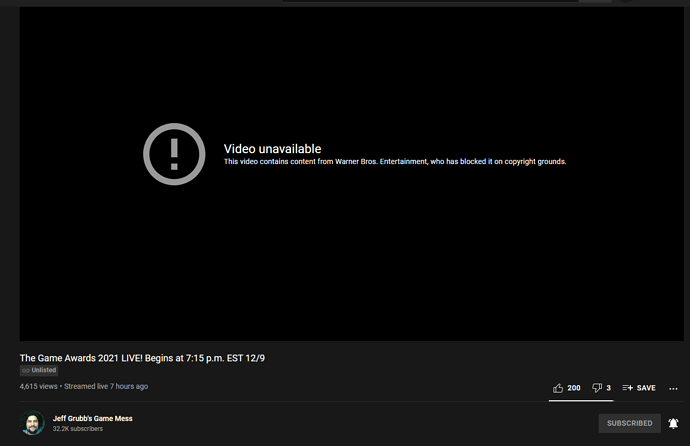Click the Streamed live 7 hours ago text
Screen dimensions: 690x446
(106, 386)
